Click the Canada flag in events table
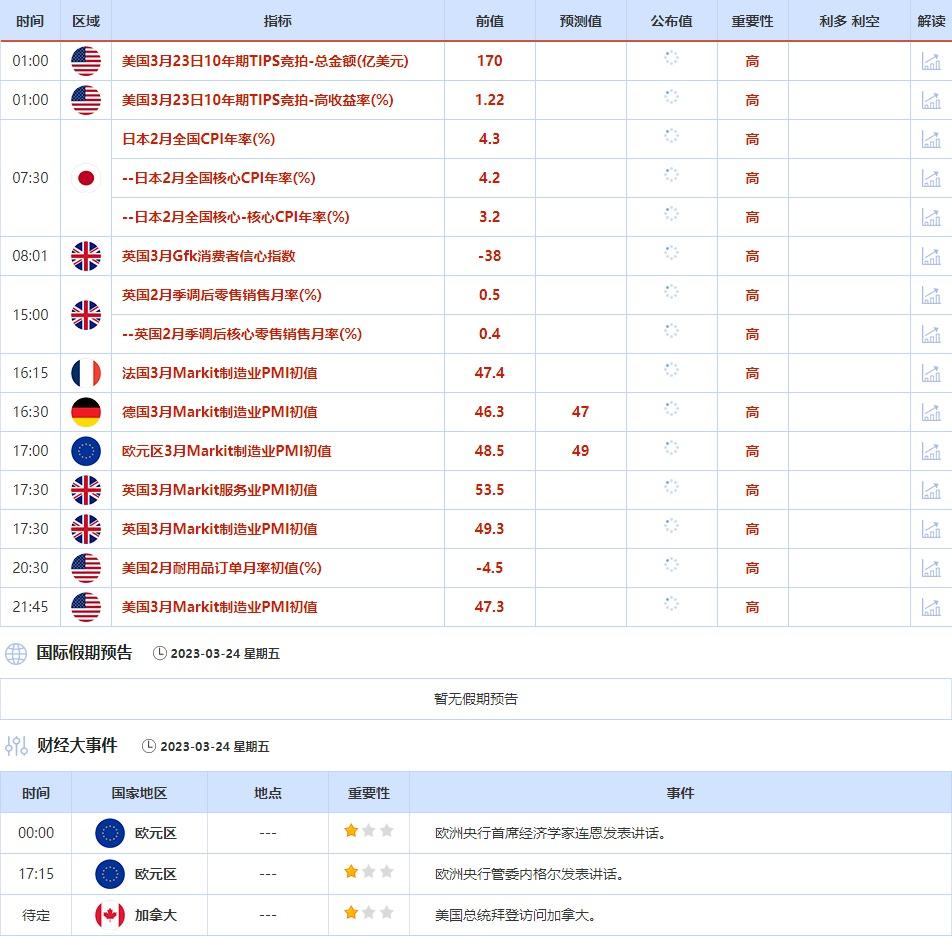 point(110,915)
